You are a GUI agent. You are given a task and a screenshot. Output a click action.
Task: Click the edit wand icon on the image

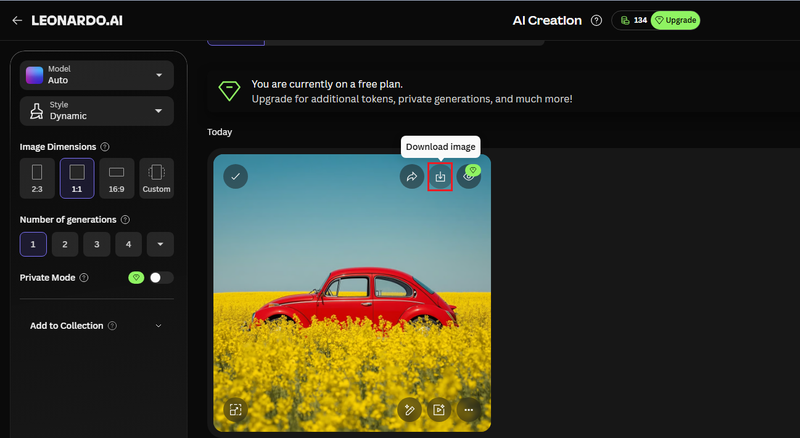pos(409,409)
